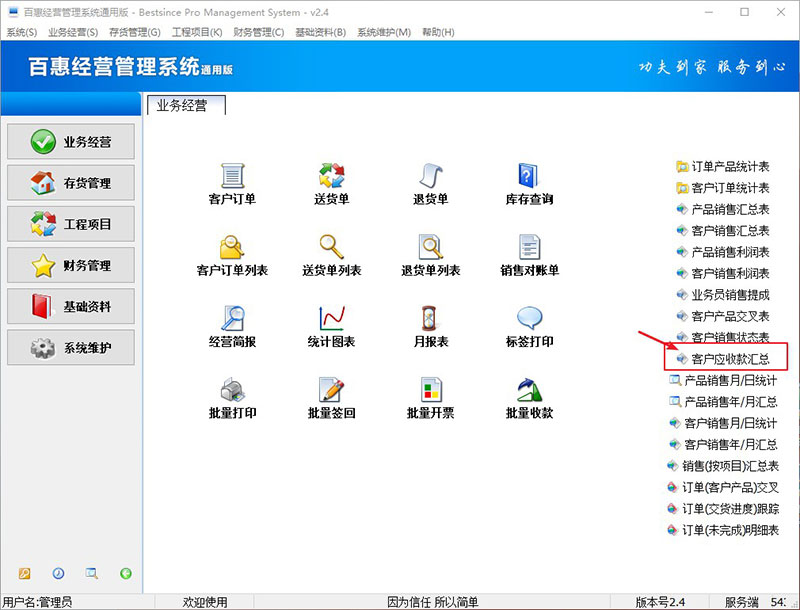Open the 产品销售年/月汇总 report
The image size is (800, 610).
coord(723,402)
